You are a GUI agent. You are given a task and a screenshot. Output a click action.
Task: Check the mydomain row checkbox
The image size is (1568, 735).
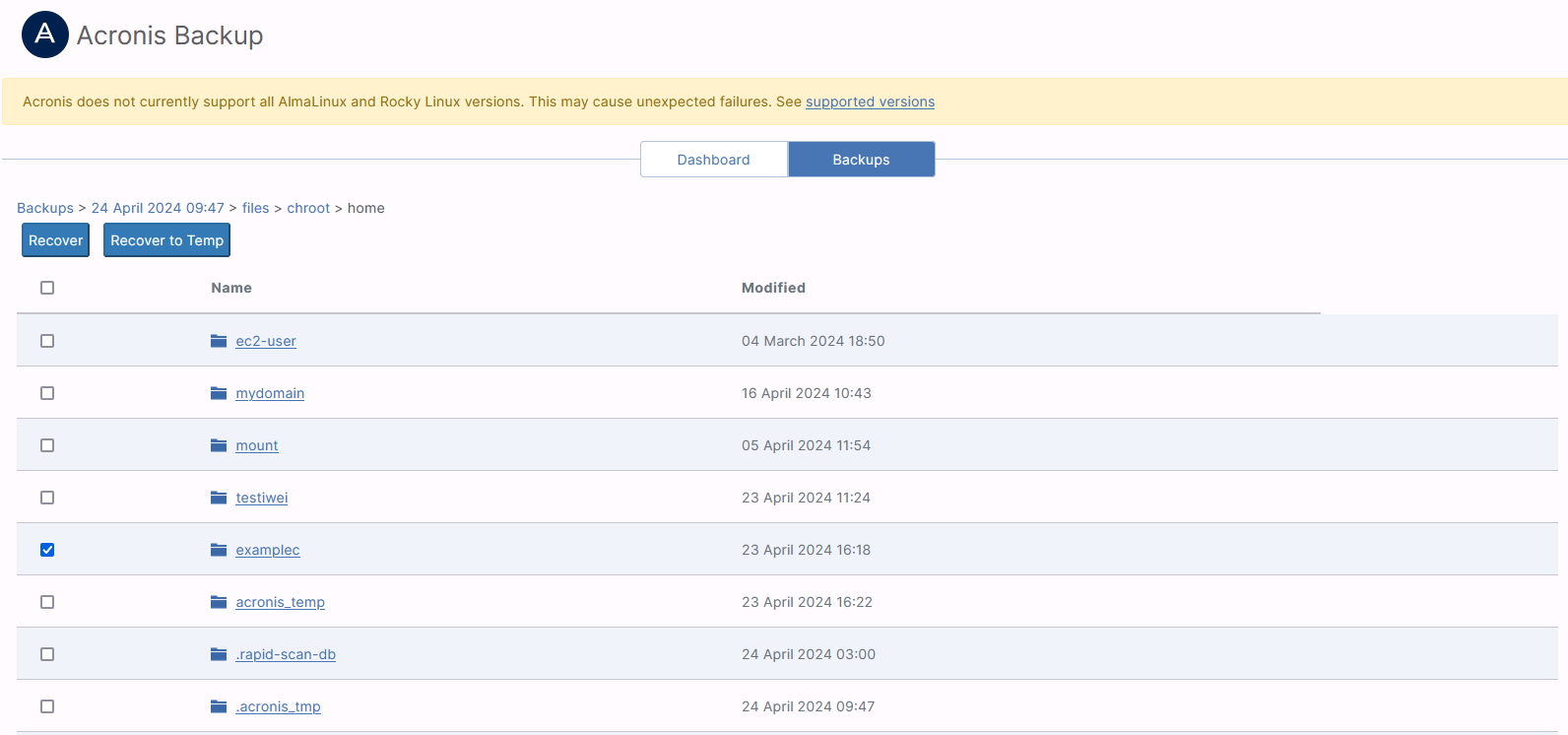point(47,393)
